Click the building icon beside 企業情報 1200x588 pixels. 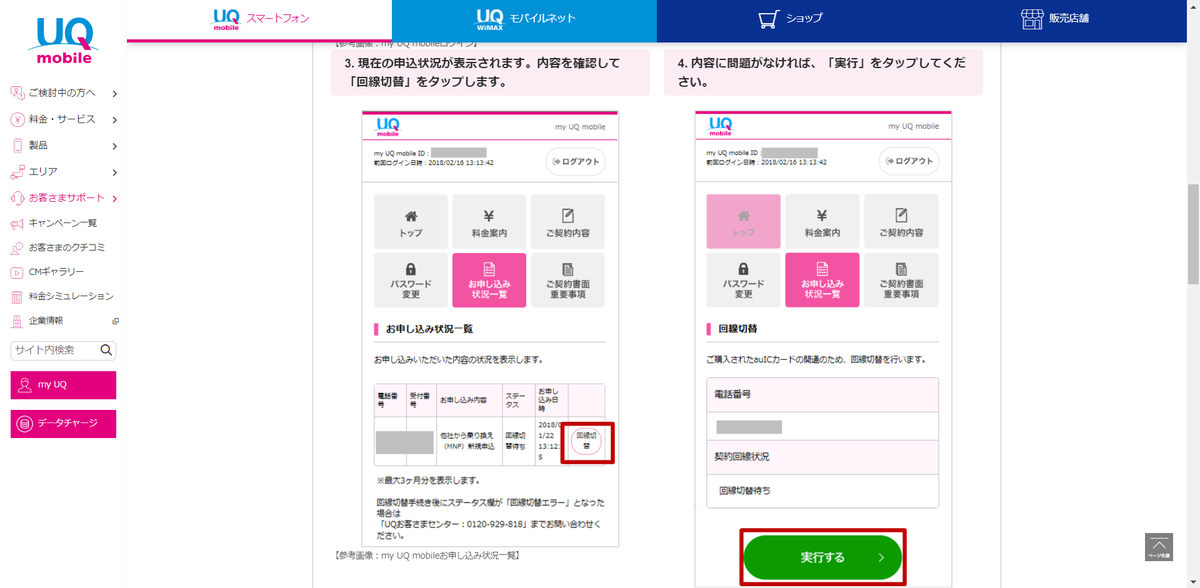click(x=17, y=321)
